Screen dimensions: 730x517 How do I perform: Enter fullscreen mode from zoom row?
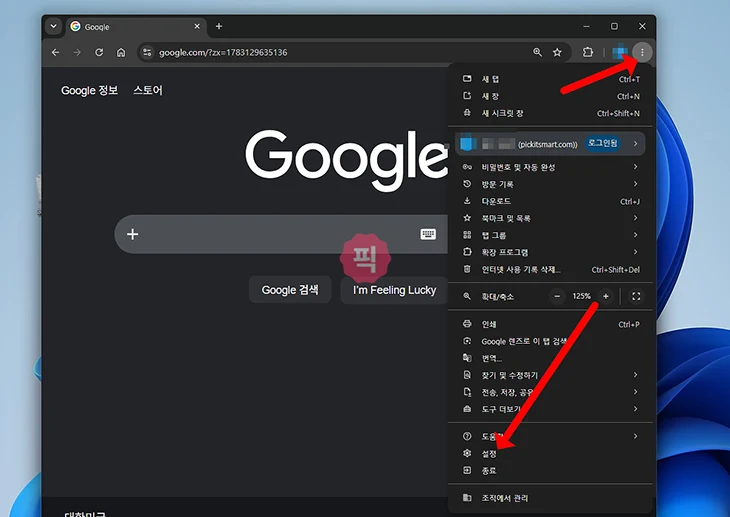[x=636, y=296]
